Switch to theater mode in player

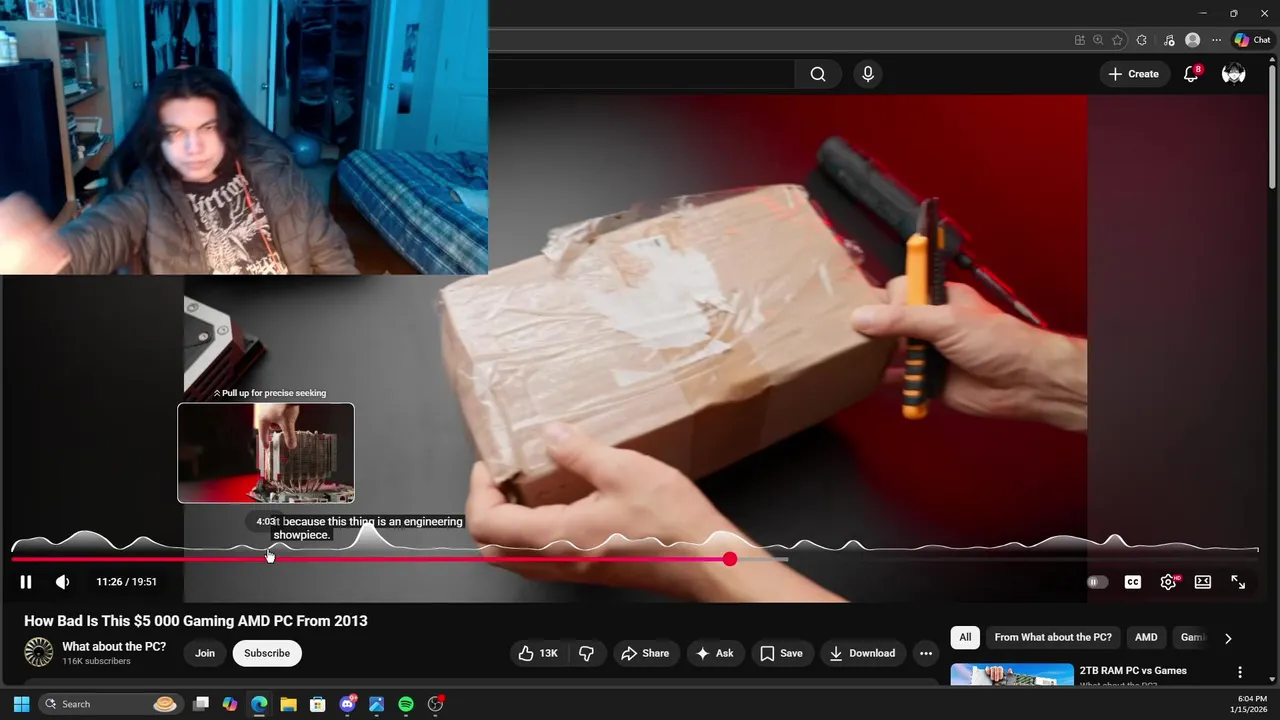[x=1203, y=582]
